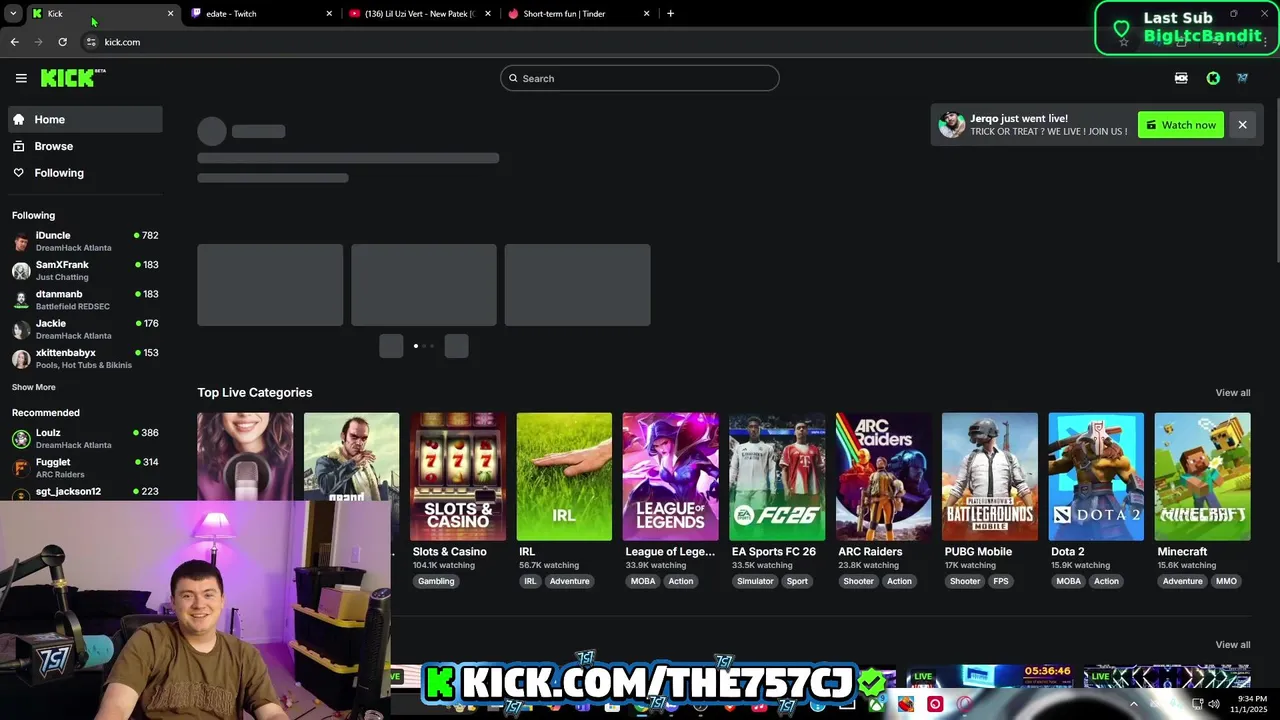Open recommended channel Loulz
The height and width of the screenshot is (720, 1280).
pos(85,438)
